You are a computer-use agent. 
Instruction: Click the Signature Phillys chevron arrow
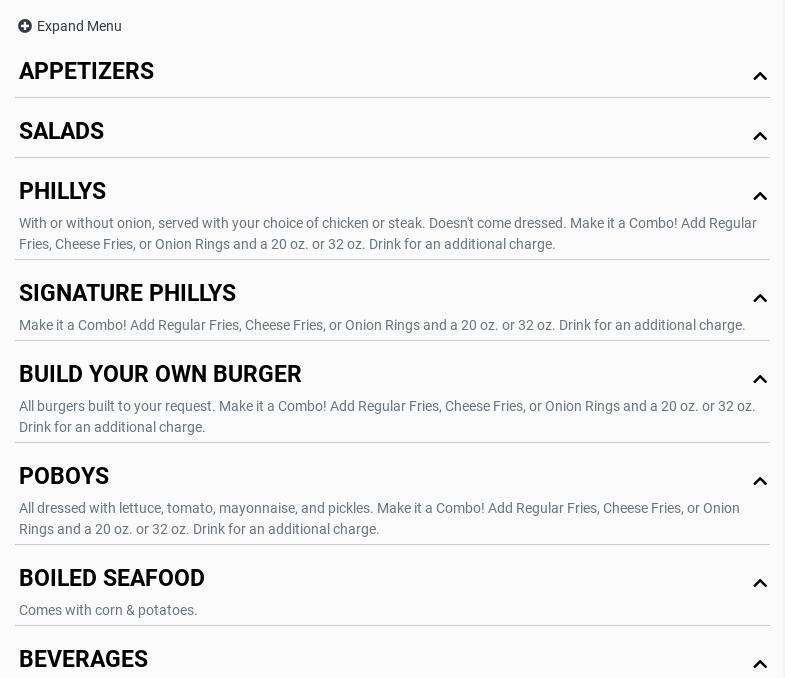760,298
